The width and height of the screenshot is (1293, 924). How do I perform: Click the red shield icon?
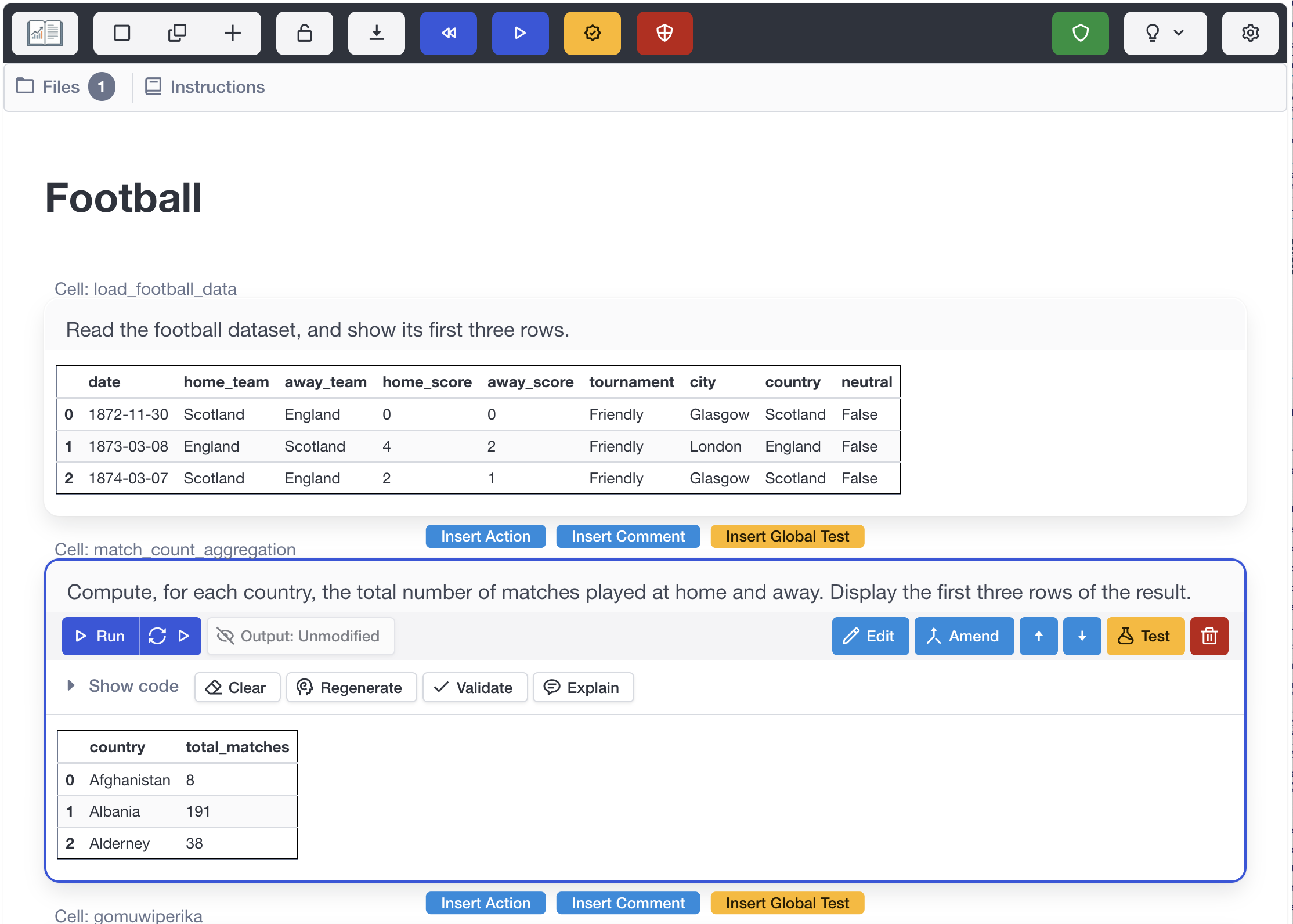tap(664, 33)
